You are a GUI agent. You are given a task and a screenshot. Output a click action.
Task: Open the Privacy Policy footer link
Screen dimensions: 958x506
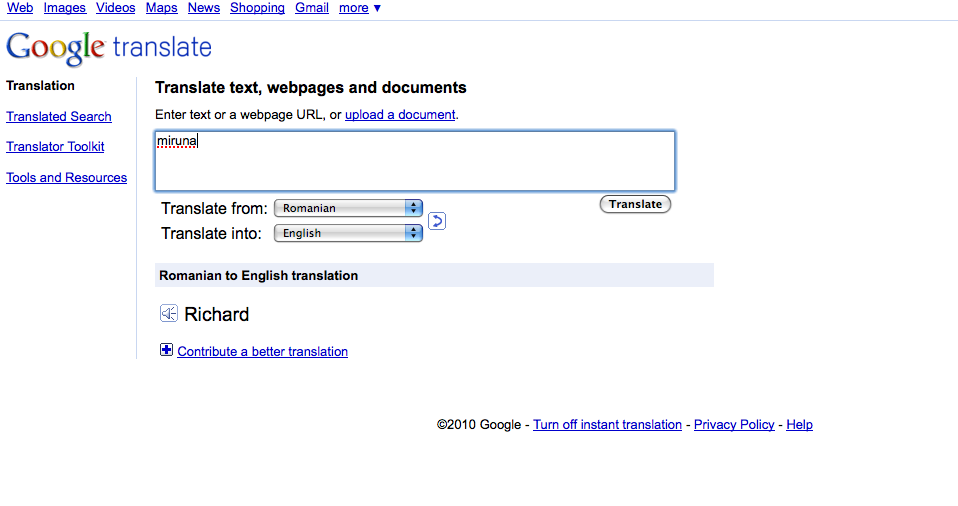click(734, 425)
